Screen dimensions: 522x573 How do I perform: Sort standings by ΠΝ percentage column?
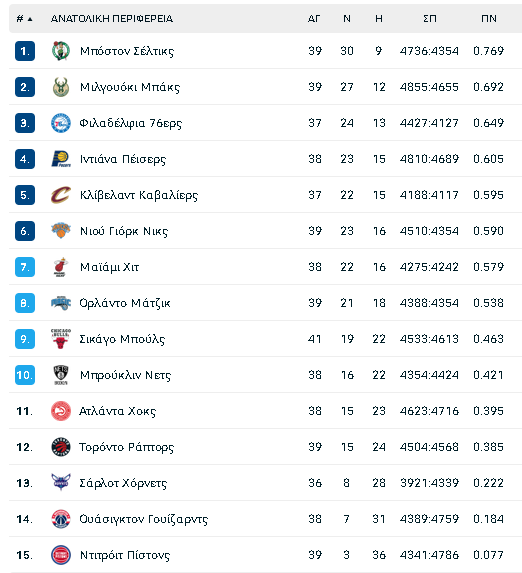coord(489,19)
